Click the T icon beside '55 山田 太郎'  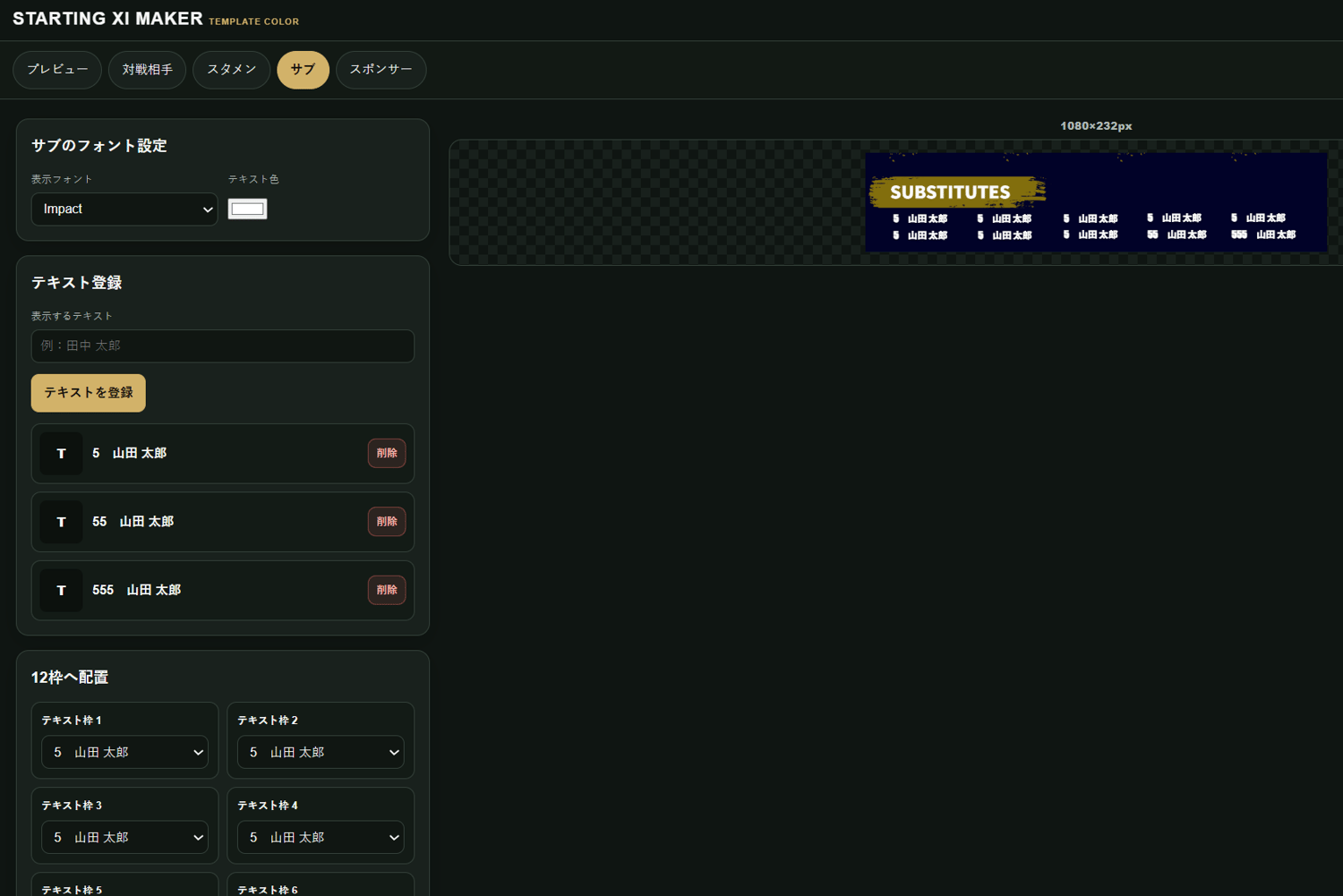(x=62, y=522)
